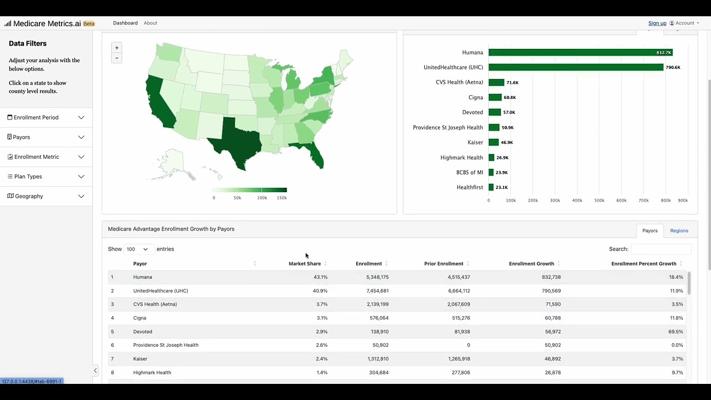The width and height of the screenshot is (711, 400).
Task: Expand the Enrollment Period filter
Action: tap(46, 118)
